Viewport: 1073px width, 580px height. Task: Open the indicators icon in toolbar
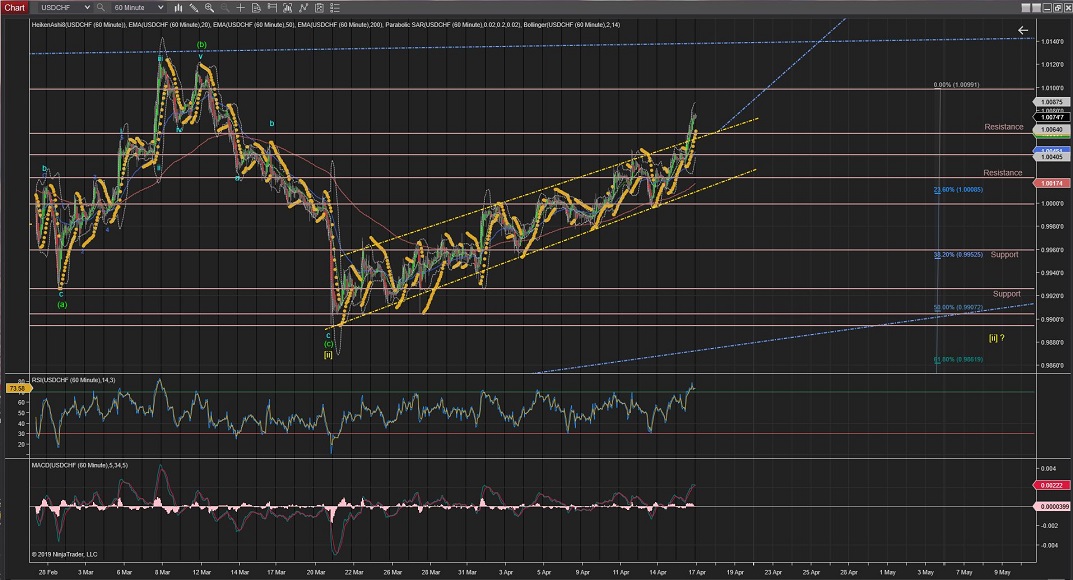287,8
